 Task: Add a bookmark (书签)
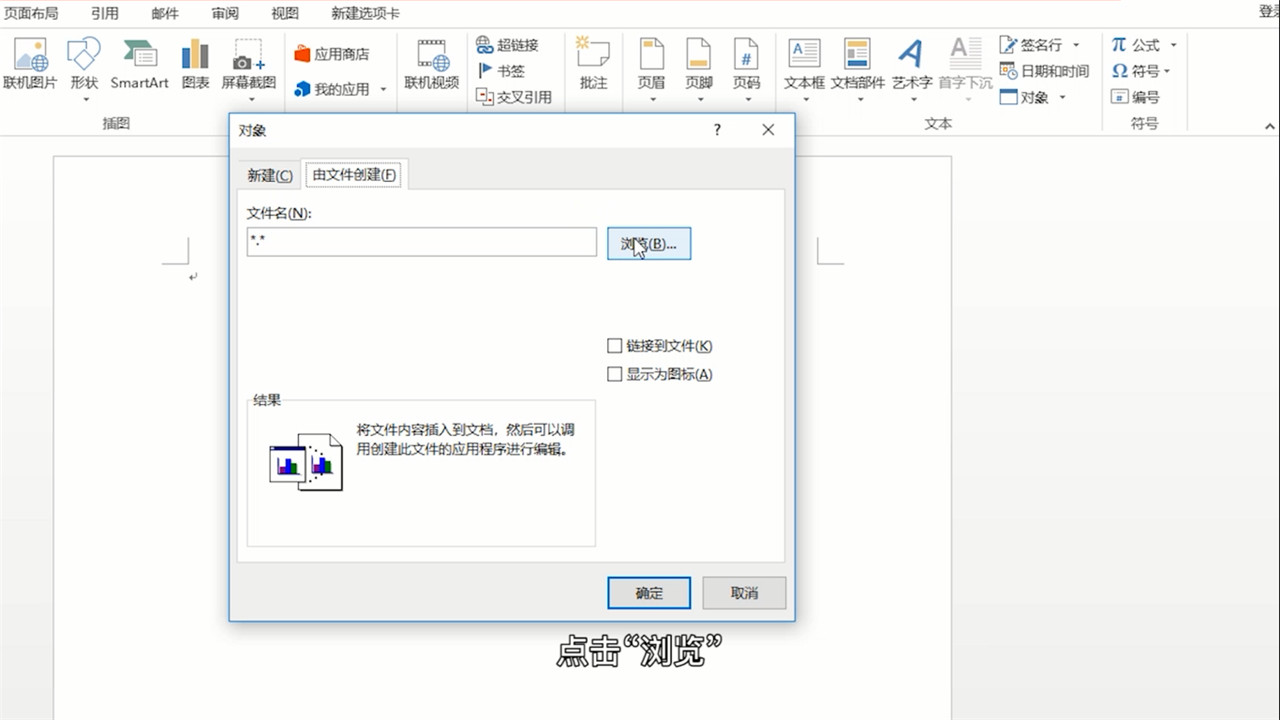pos(502,71)
